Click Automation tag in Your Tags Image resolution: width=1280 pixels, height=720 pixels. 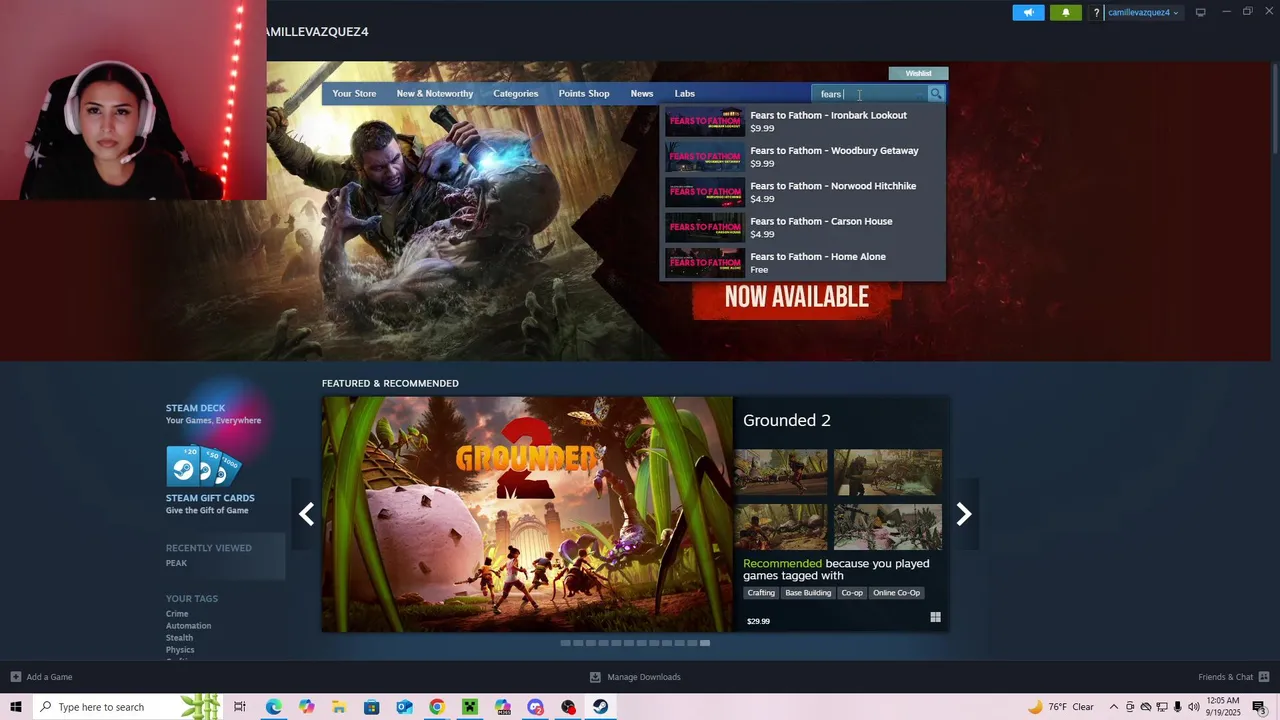point(188,626)
